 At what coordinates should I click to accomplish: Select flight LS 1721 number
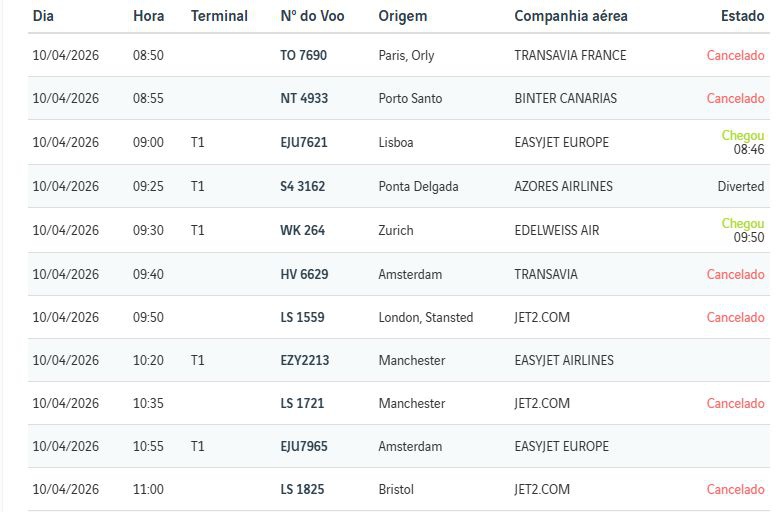302,404
